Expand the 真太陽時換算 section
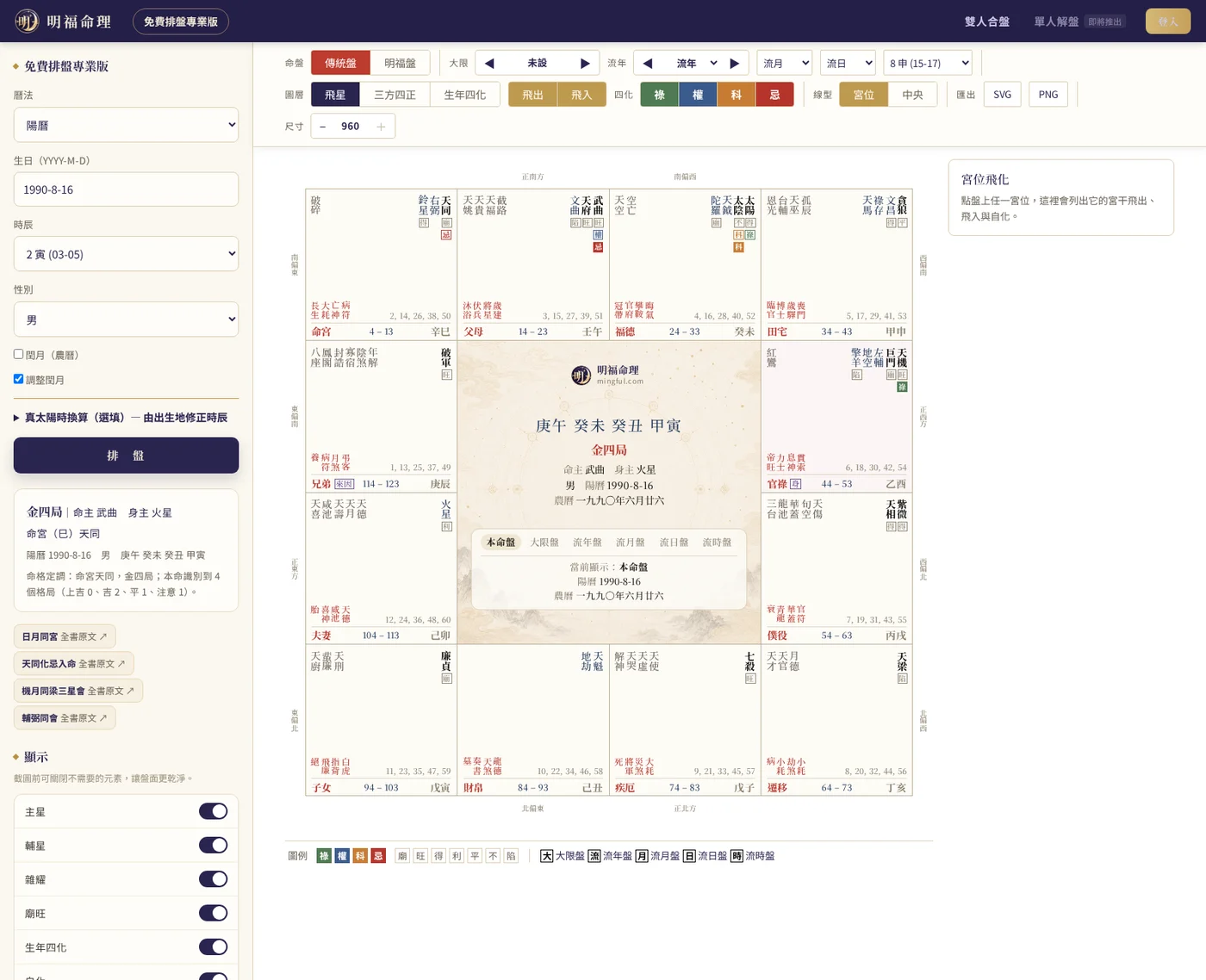Image resolution: width=1206 pixels, height=980 pixels. tap(121, 418)
